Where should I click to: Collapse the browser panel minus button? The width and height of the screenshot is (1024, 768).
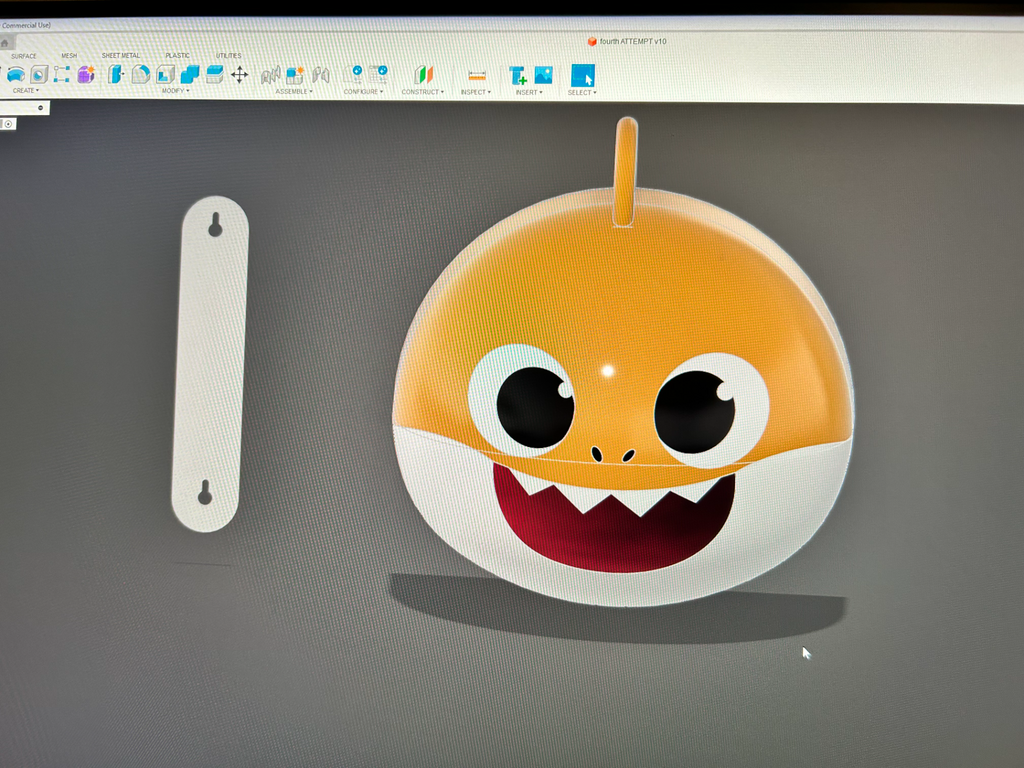point(40,108)
